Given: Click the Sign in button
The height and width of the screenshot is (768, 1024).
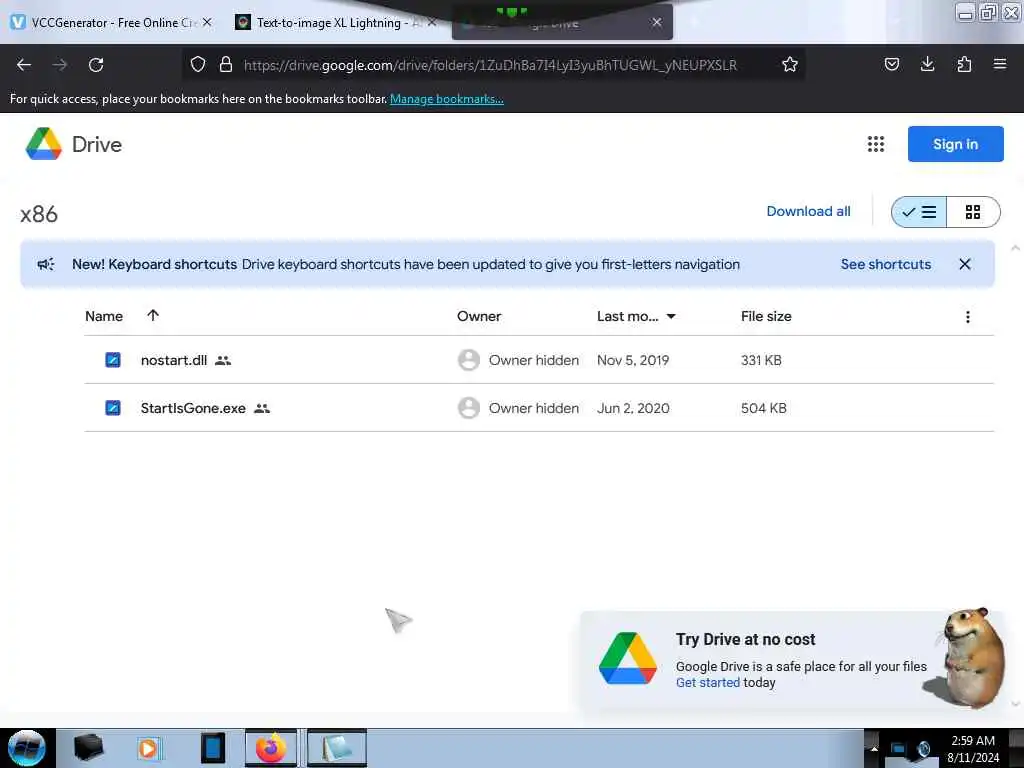Looking at the screenshot, I should pyautogui.click(x=955, y=144).
